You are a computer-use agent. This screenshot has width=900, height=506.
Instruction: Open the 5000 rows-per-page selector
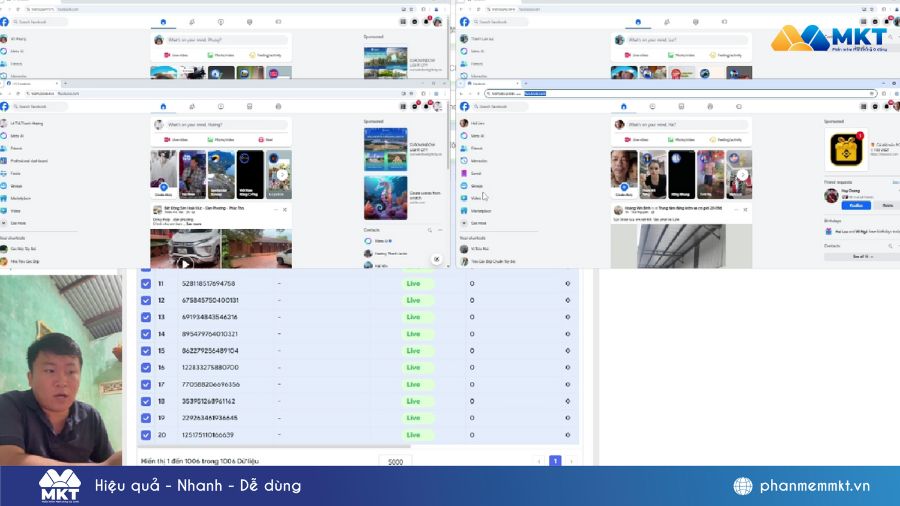[395, 461]
